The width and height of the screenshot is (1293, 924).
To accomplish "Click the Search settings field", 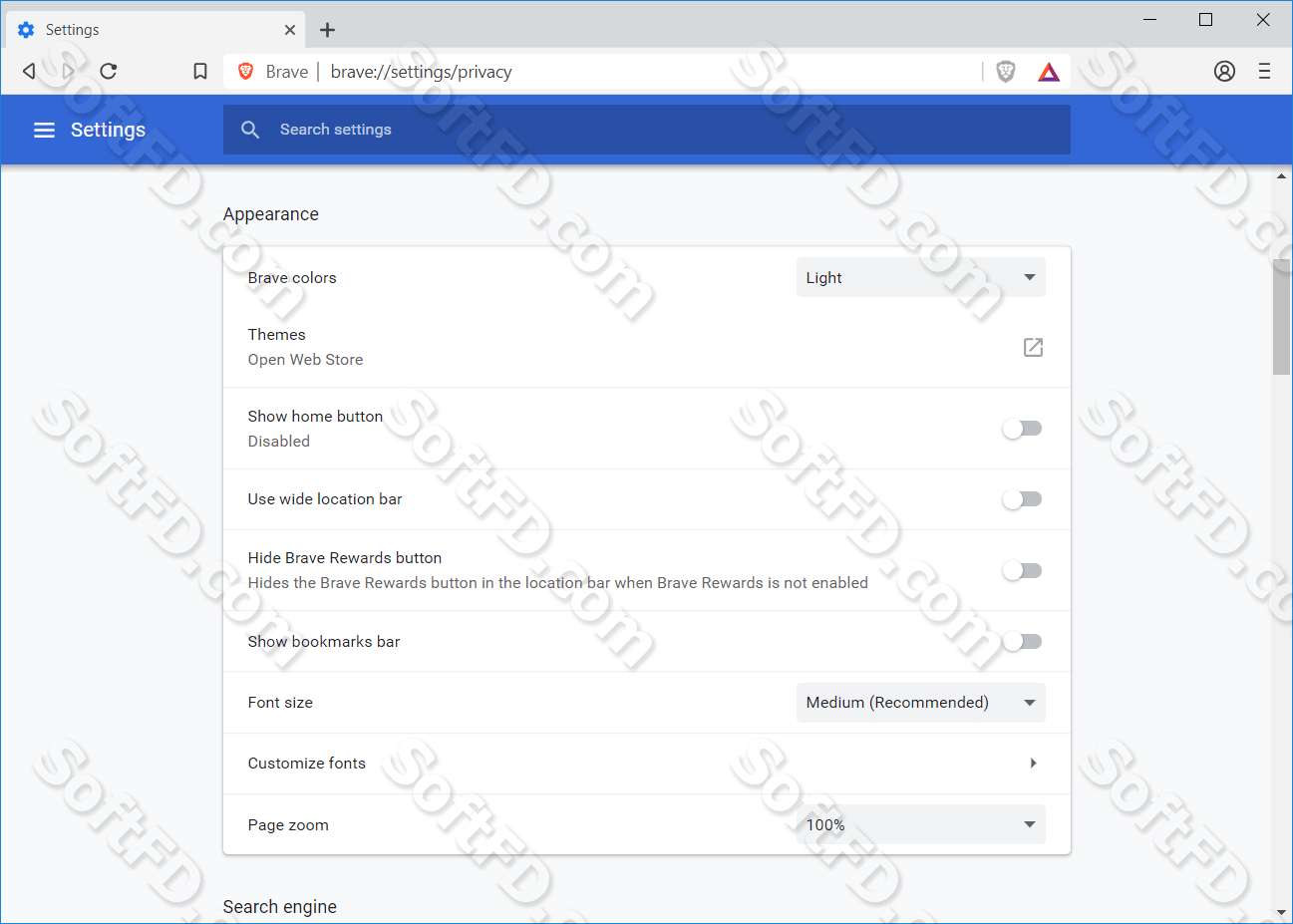I will (646, 130).
